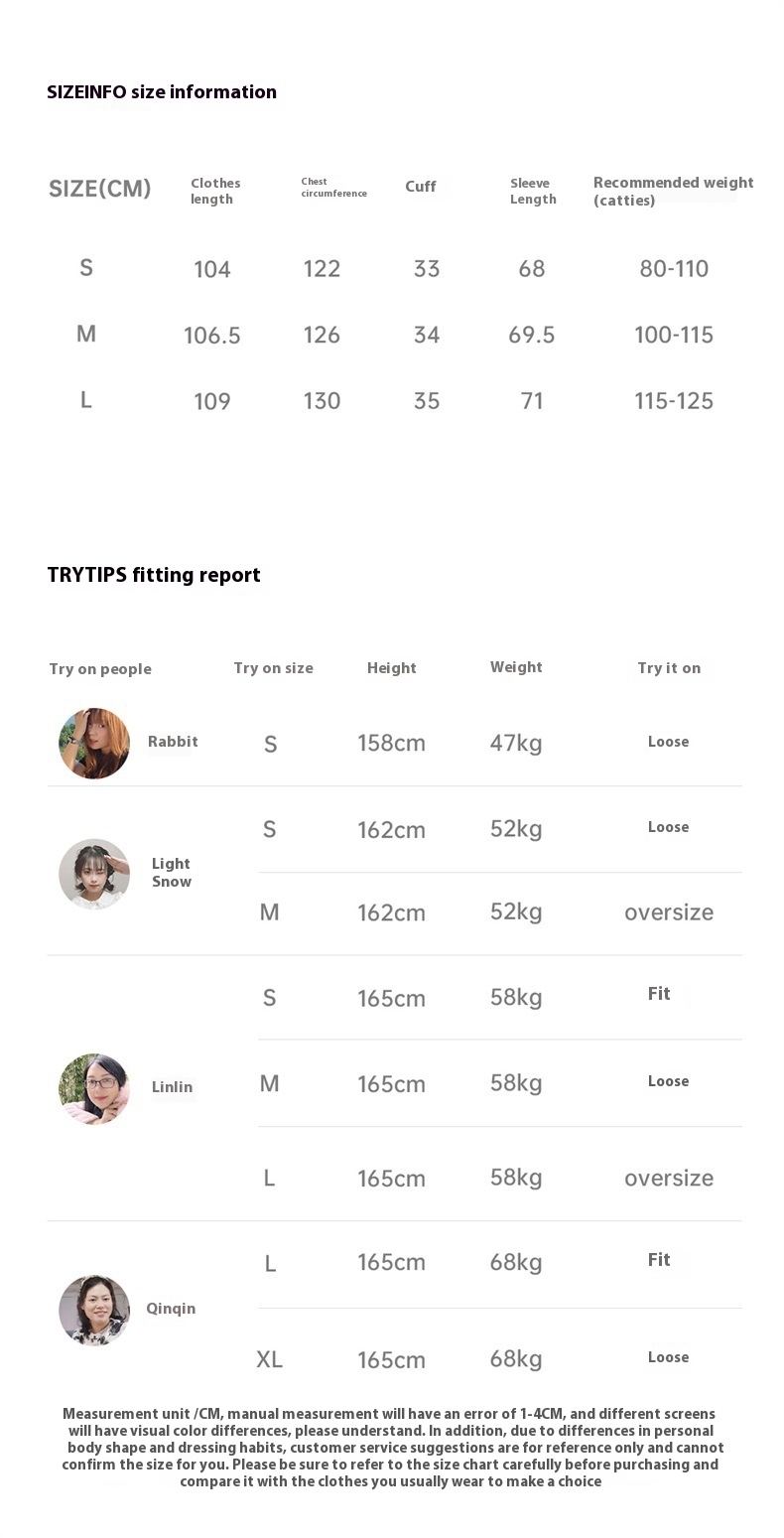The width and height of the screenshot is (784, 1538).
Task: Click the TRYTIPS fitting report heading
Action: tap(154, 575)
